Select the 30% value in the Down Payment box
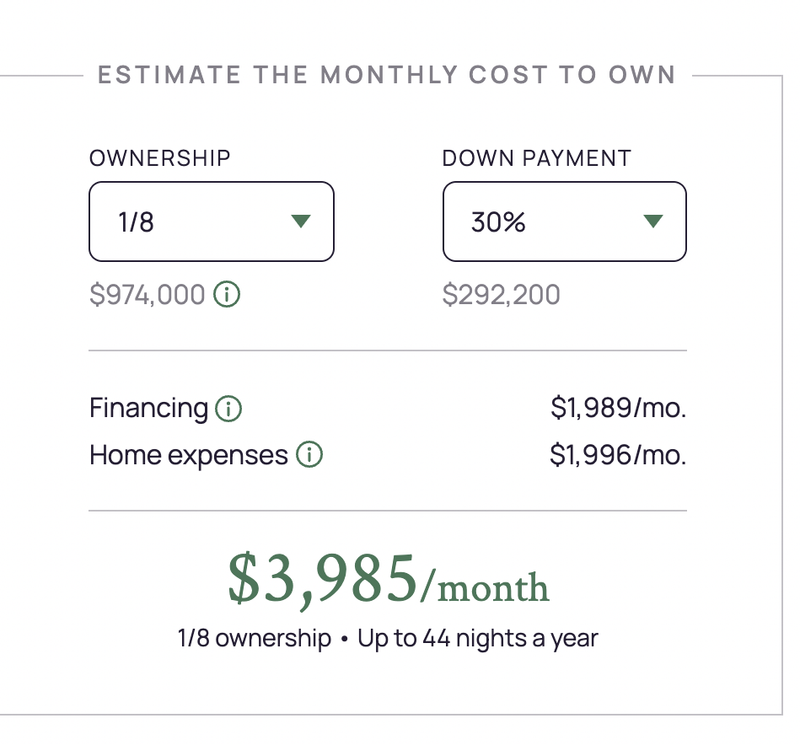Image resolution: width=800 pixels, height=744 pixels. (x=498, y=222)
